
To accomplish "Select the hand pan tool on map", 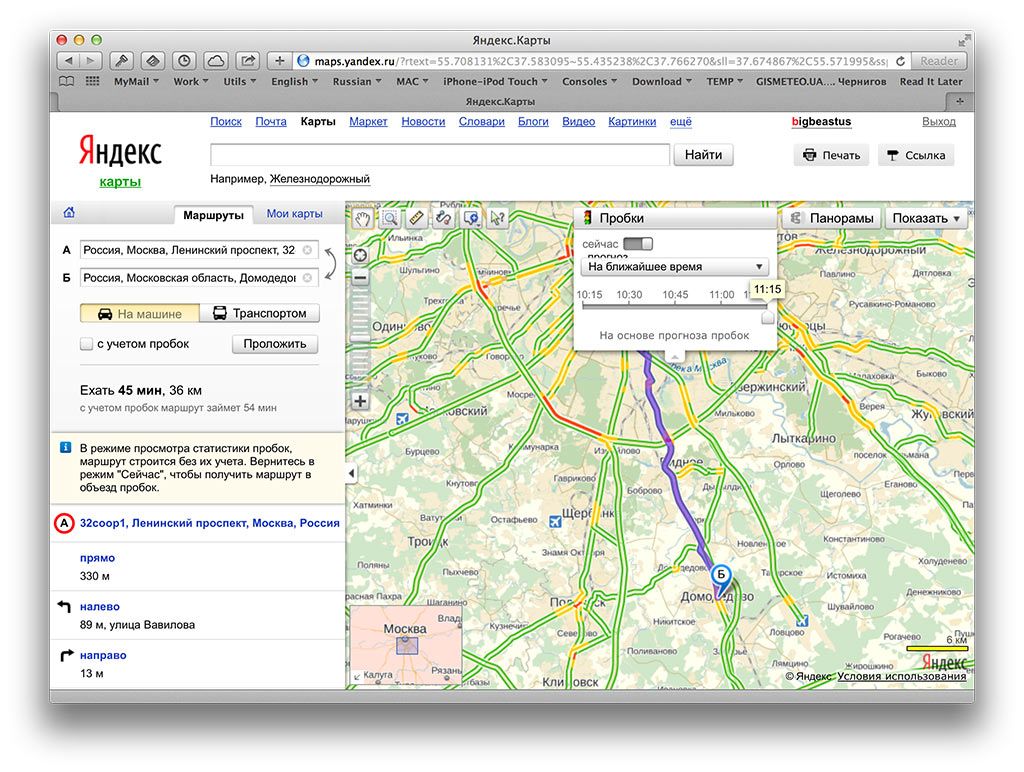I will click(362, 218).
